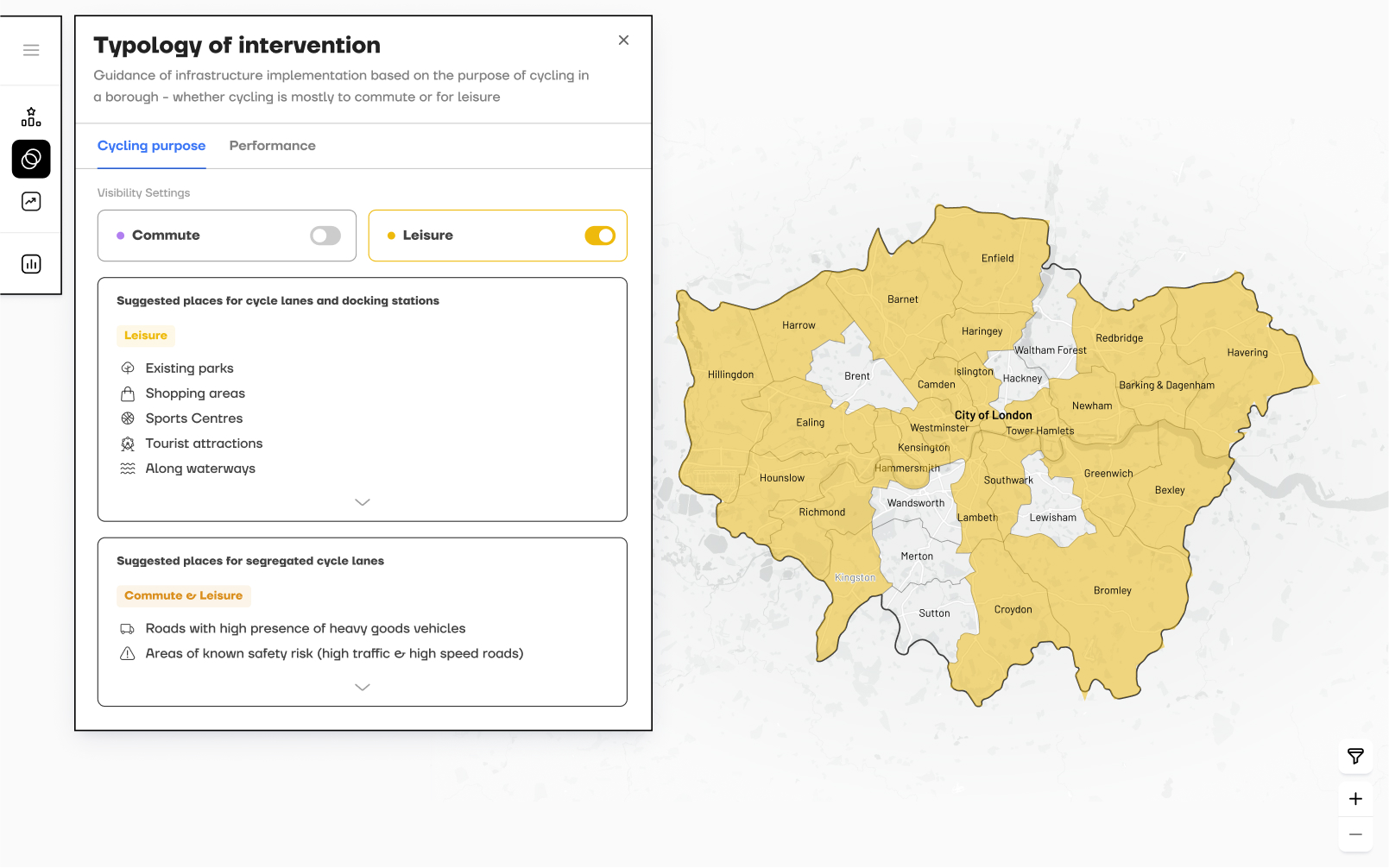Click the Havering borough on the map
This screenshot has width=1389, height=868.
point(1247,353)
